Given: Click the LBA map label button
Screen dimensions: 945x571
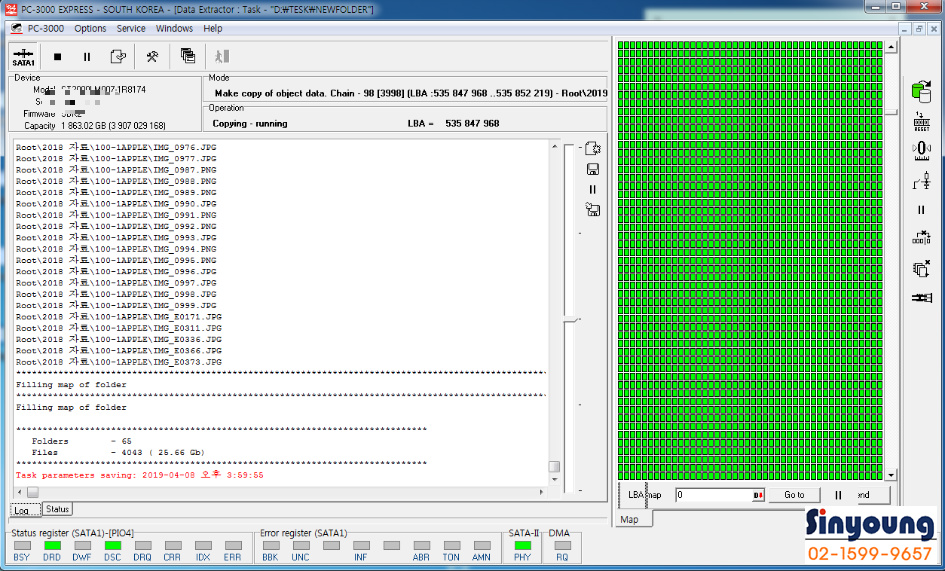Looking at the screenshot, I should (x=645, y=495).
